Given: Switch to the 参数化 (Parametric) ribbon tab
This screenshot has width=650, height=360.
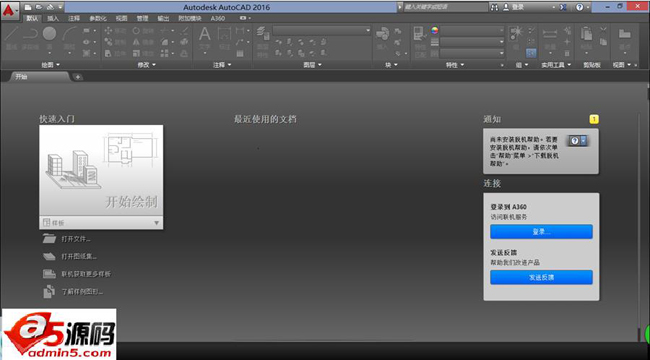Looking at the screenshot, I should pyautogui.click(x=98, y=18).
